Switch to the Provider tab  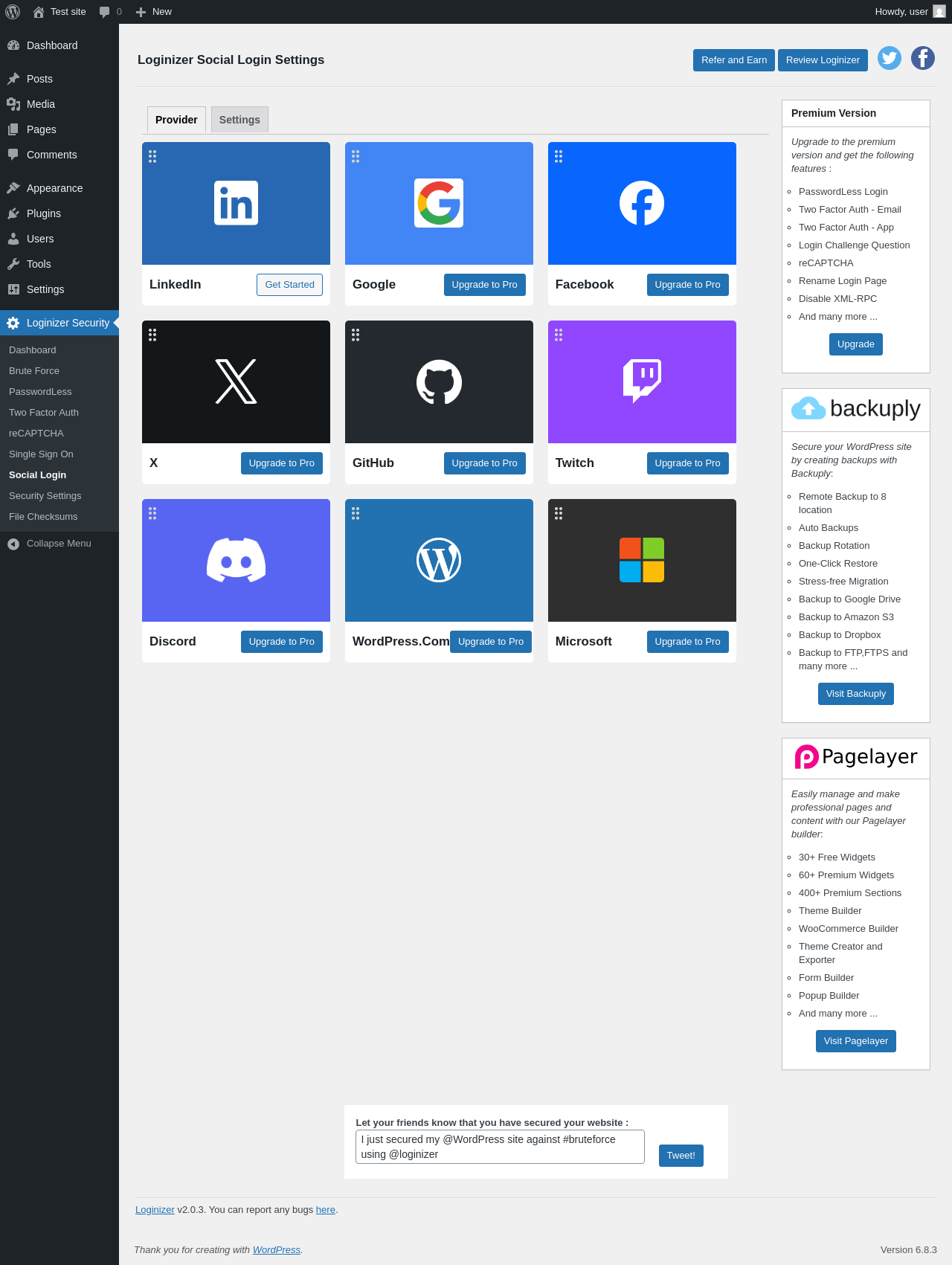point(176,120)
